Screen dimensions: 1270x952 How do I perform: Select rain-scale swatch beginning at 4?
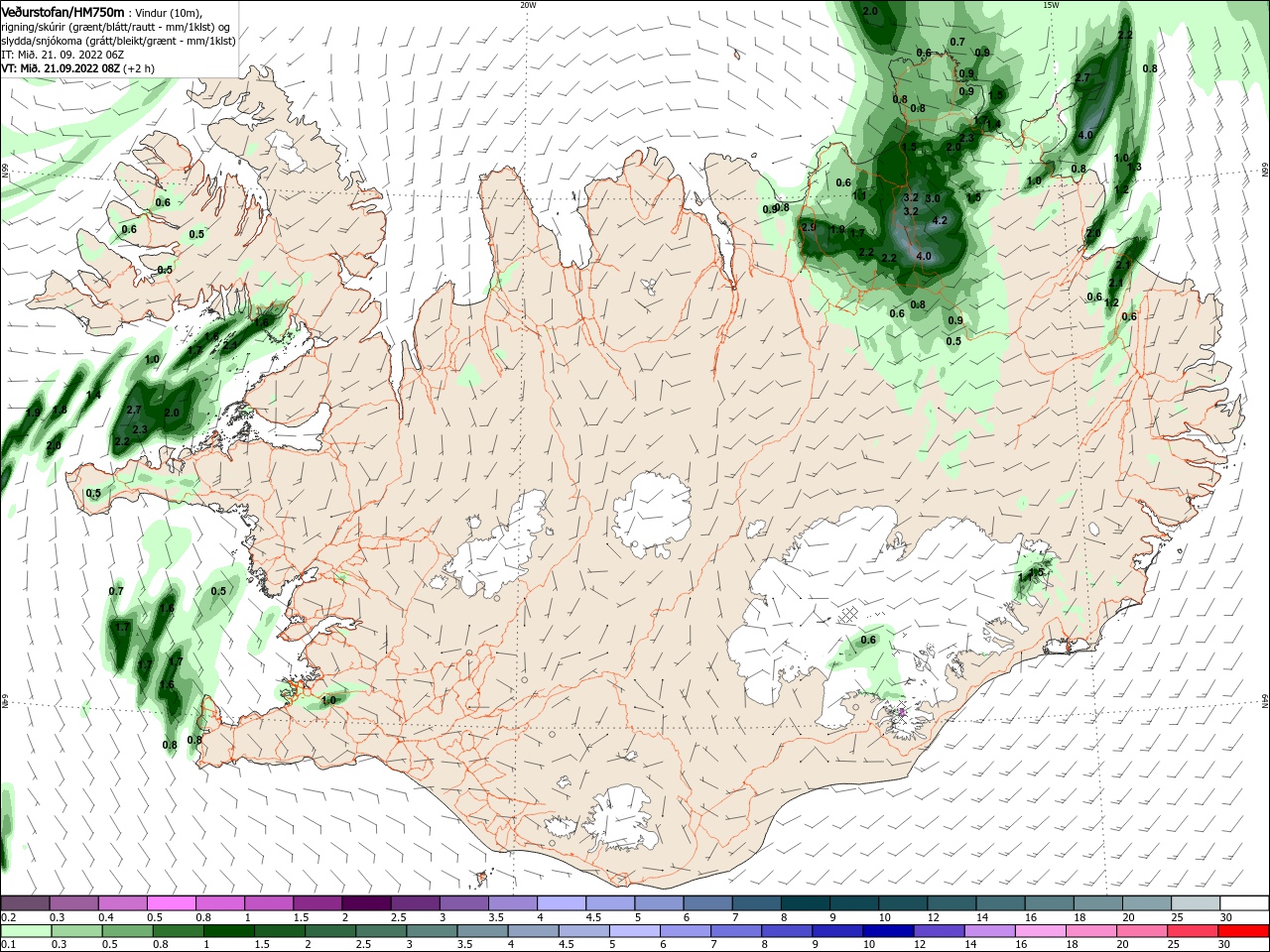coord(533,931)
